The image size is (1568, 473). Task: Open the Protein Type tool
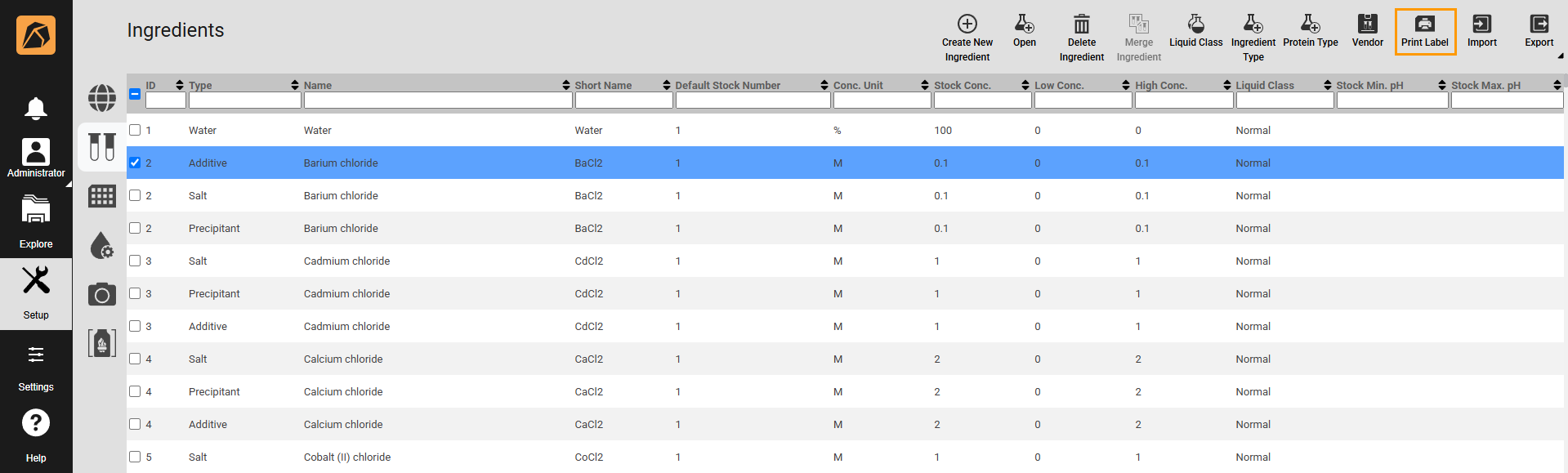[1310, 25]
